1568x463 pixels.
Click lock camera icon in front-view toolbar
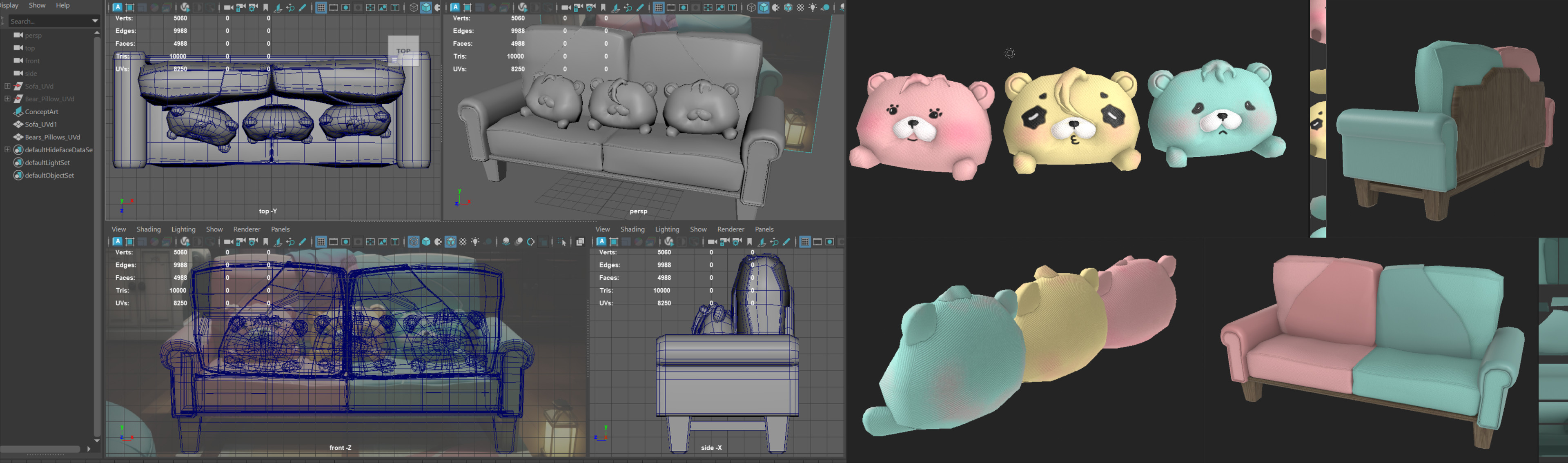tap(241, 242)
